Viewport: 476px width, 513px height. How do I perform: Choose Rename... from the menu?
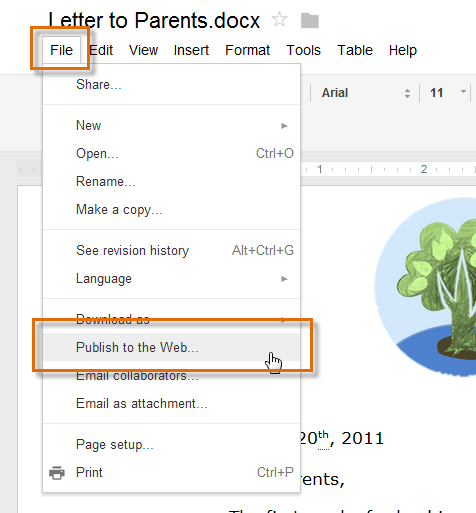[x=172, y=182]
